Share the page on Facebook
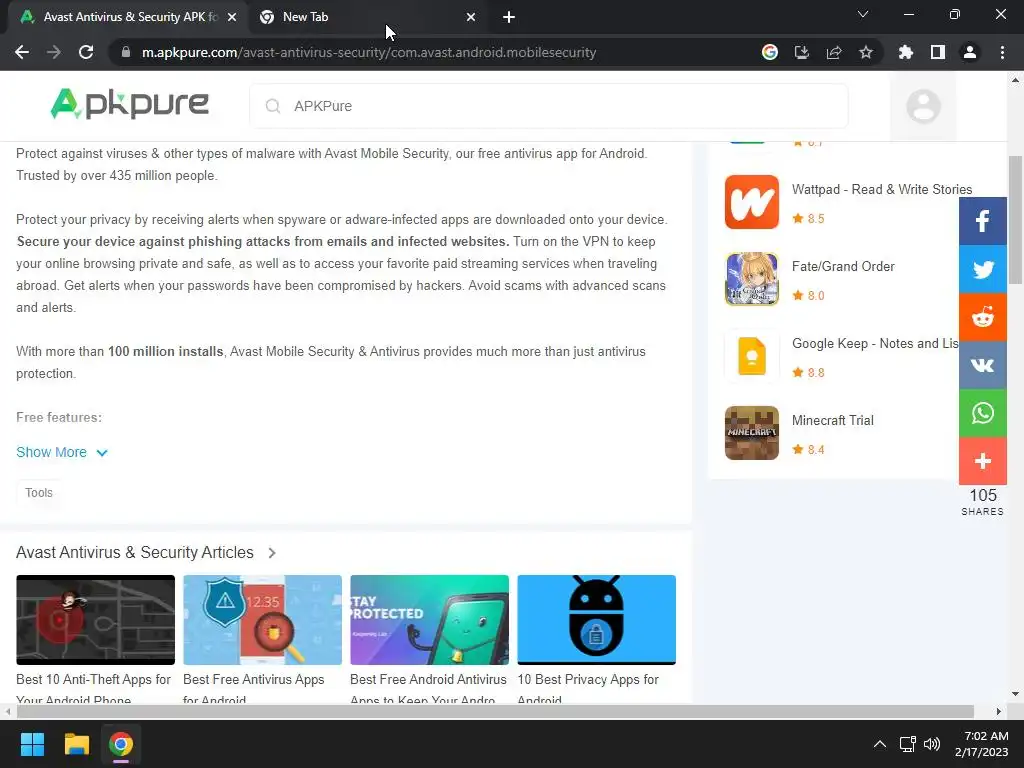The image size is (1024, 768). [982, 221]
